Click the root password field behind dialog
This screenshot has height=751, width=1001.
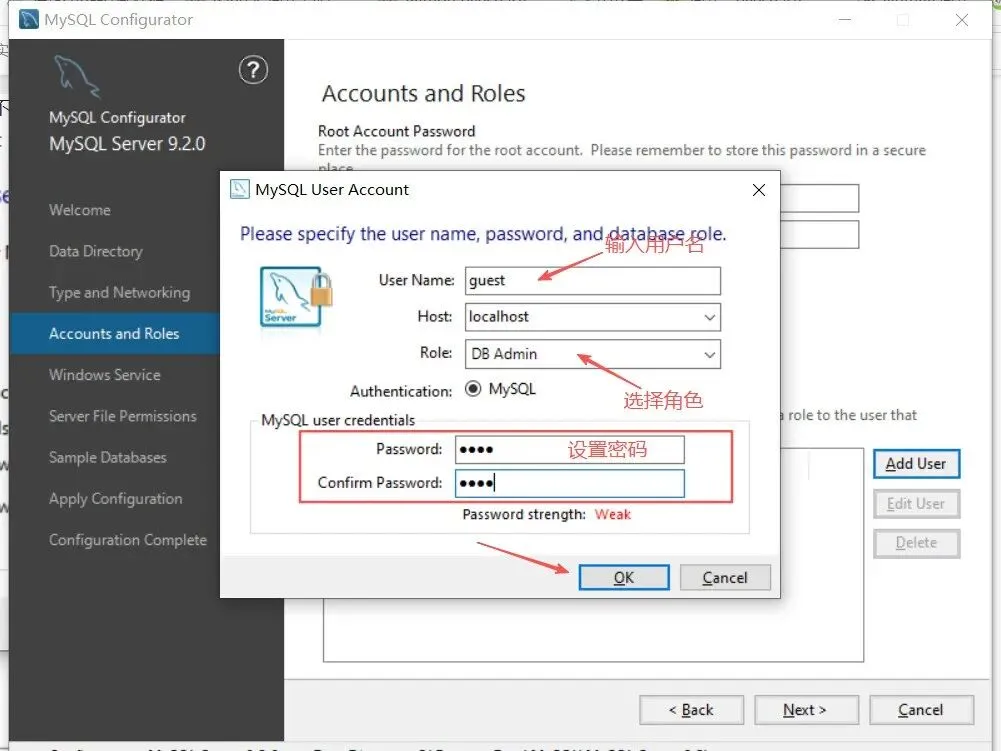tap(820, 198)
